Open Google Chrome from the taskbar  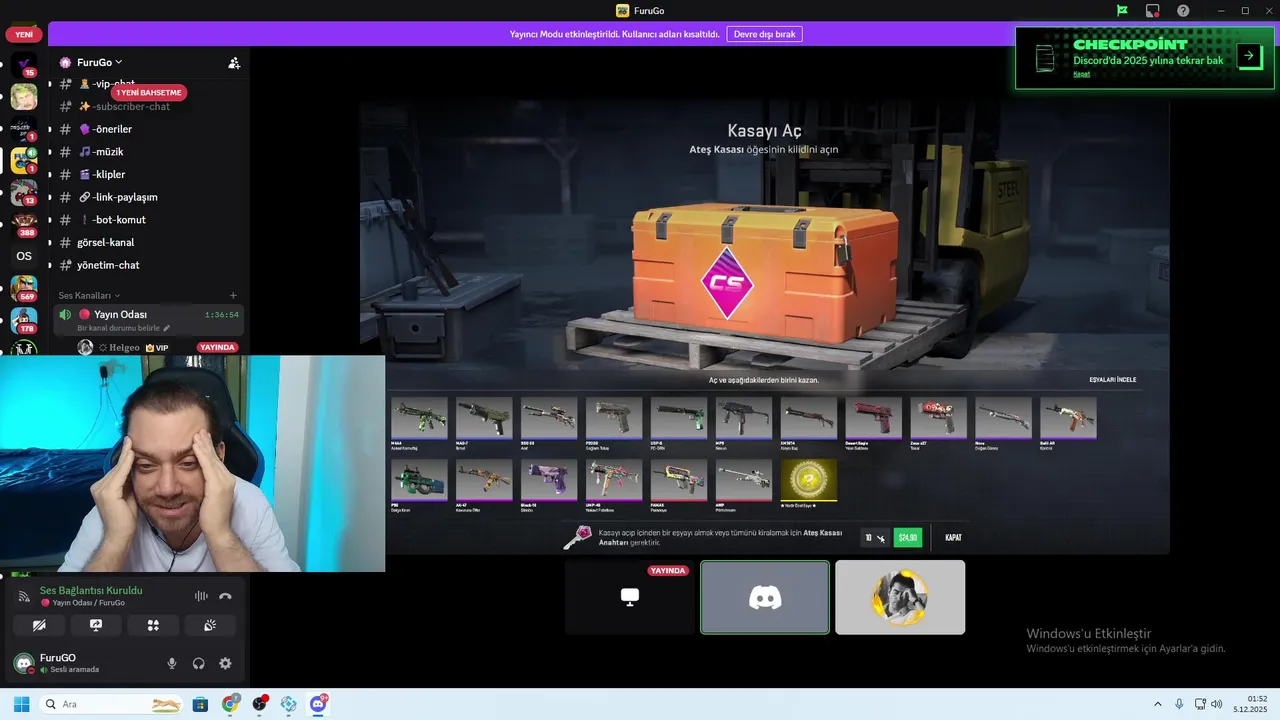pyautogui.click(x=230, y=704)
